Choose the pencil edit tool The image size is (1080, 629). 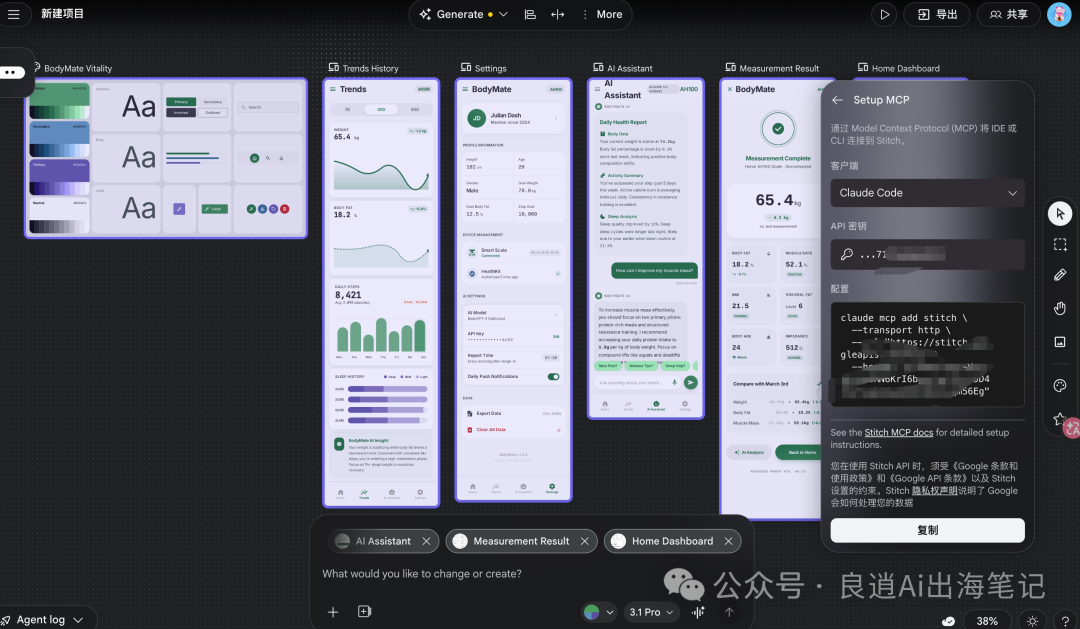pyautogui.click(x=1060, y=275)
